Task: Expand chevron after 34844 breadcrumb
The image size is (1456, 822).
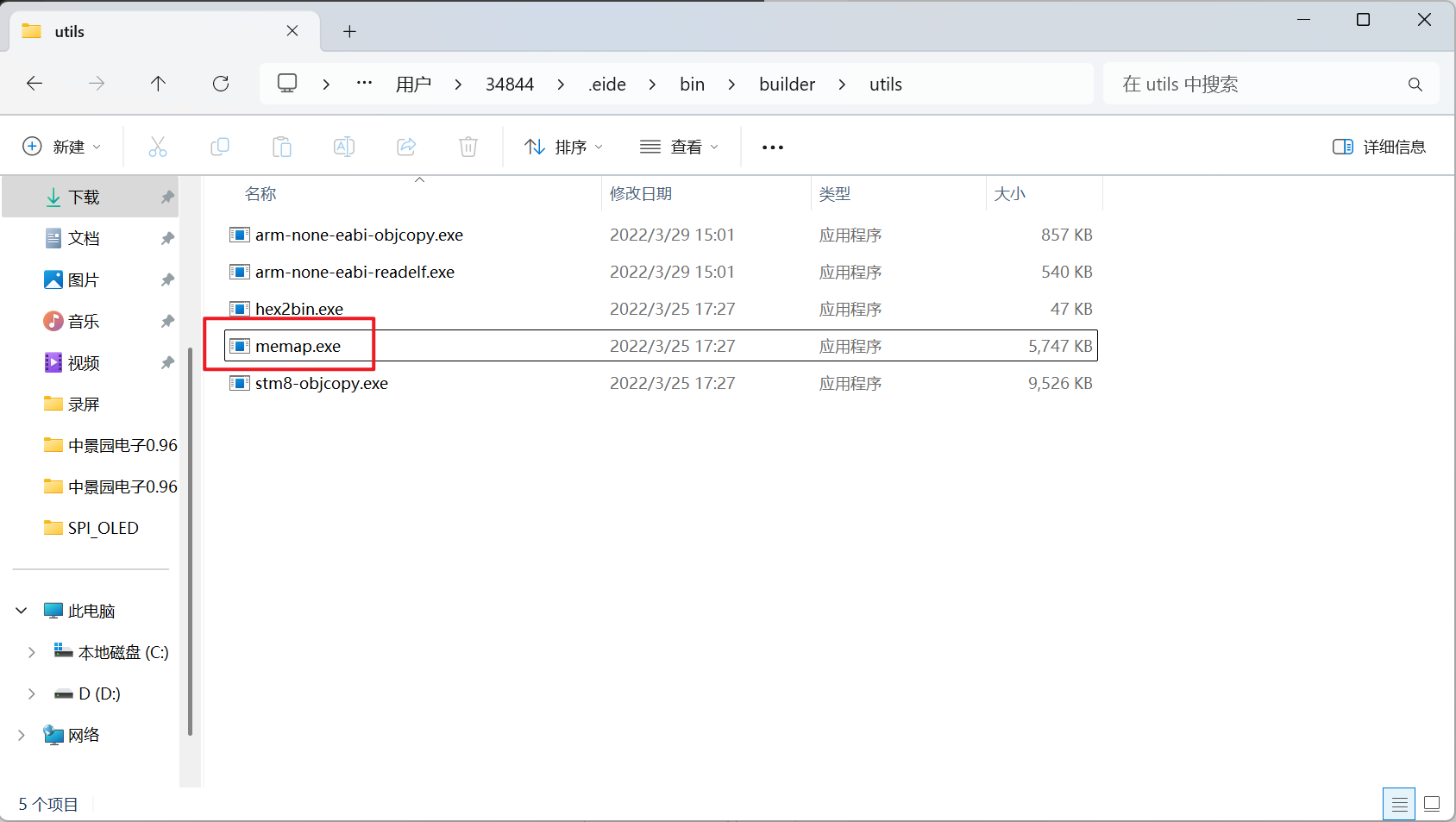Action: (561, 85)
